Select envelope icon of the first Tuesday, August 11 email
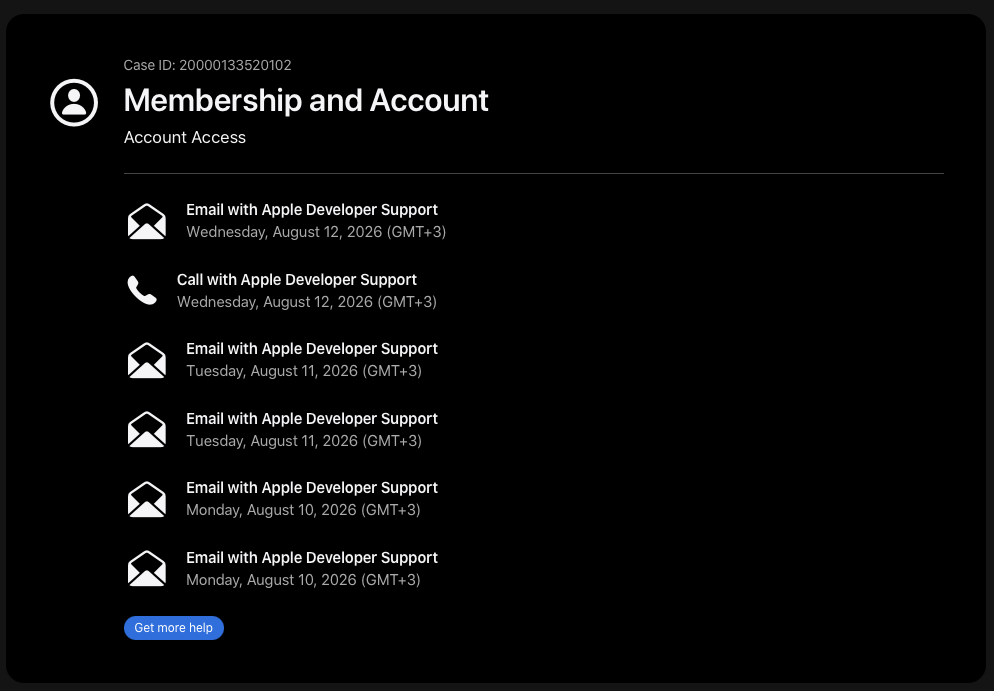This screenshot has height=691, width=994. point(146,360)
